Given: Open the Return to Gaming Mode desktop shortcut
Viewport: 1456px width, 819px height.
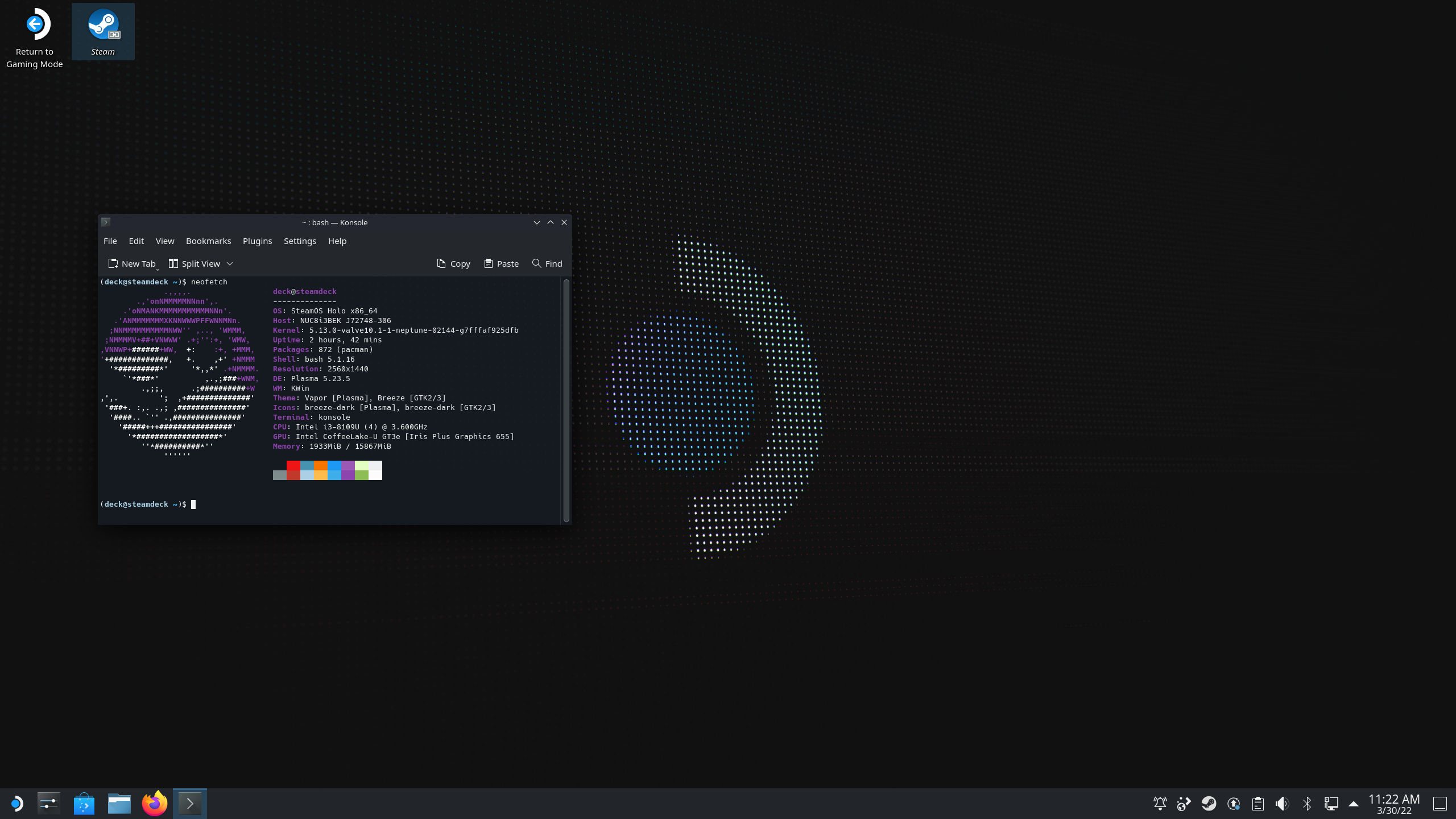Looking at the screenshot, I should [x=35, y=38].
